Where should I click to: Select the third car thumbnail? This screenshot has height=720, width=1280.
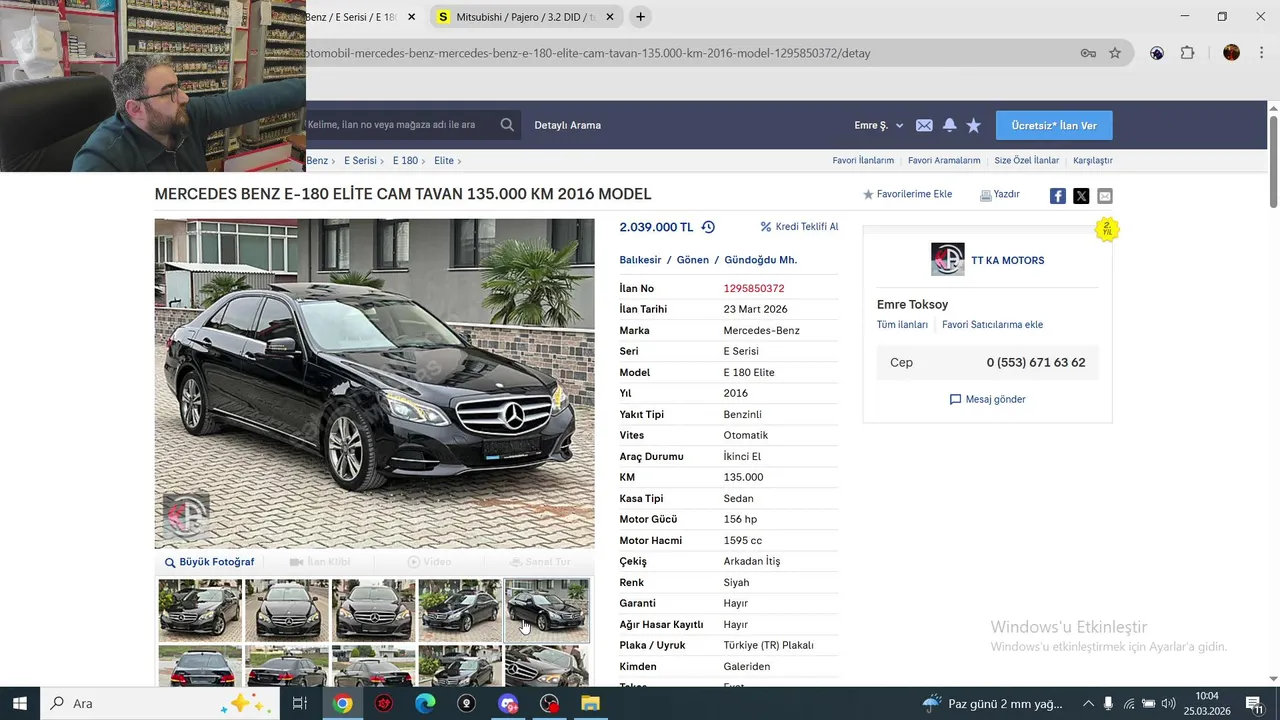pos(373,610)
